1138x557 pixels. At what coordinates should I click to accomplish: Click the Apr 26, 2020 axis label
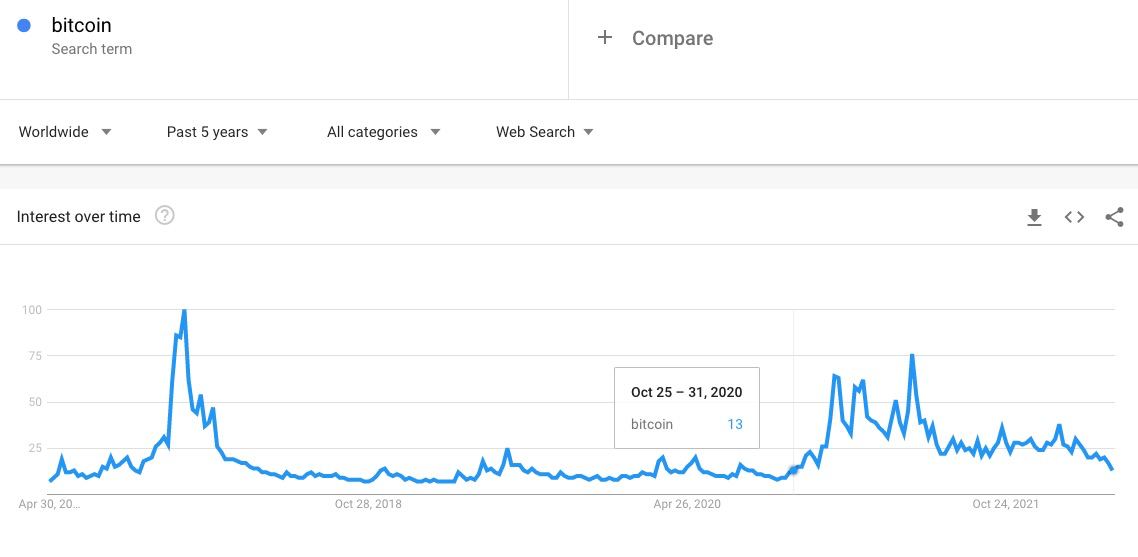pos(687,504)
